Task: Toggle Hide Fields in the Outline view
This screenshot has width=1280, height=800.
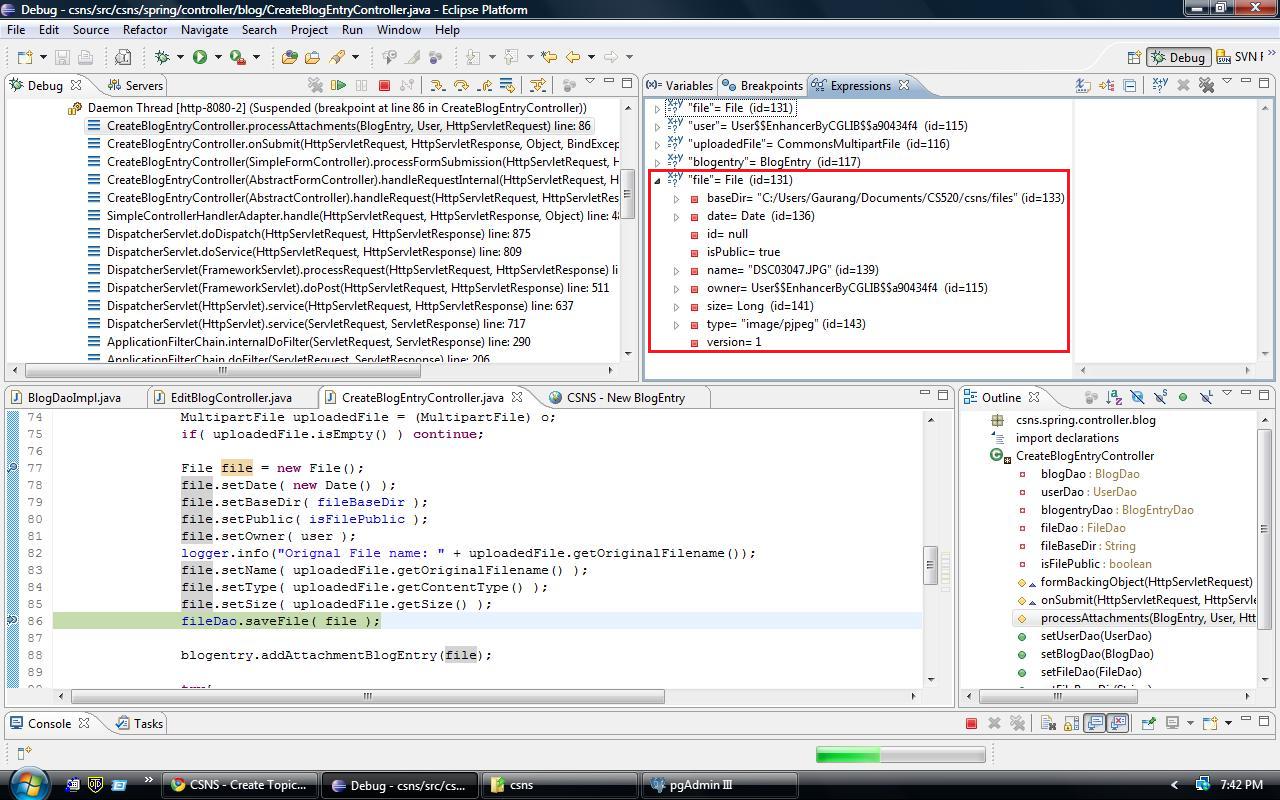Action: pos(1137,398)
